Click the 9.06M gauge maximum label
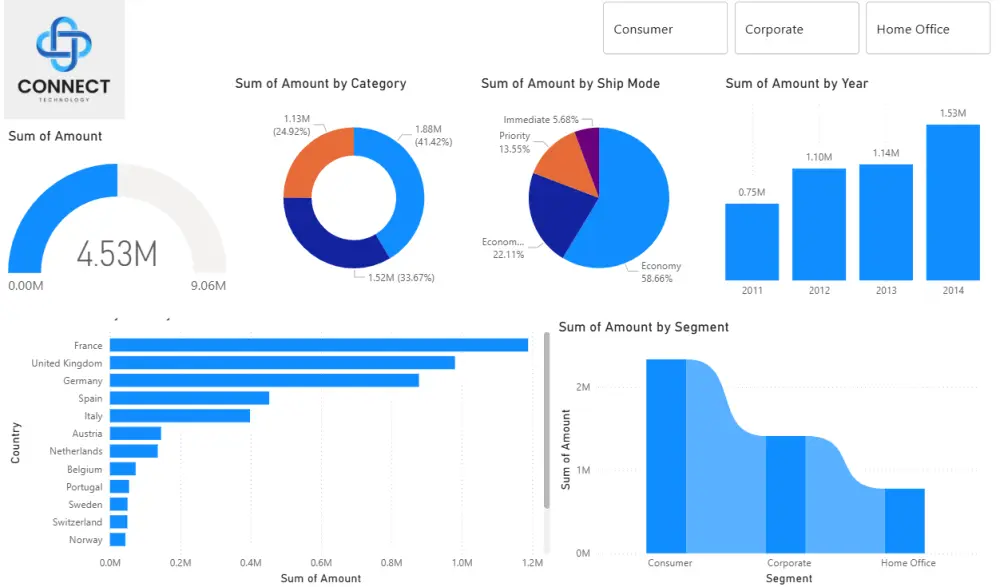 point(208,286)
